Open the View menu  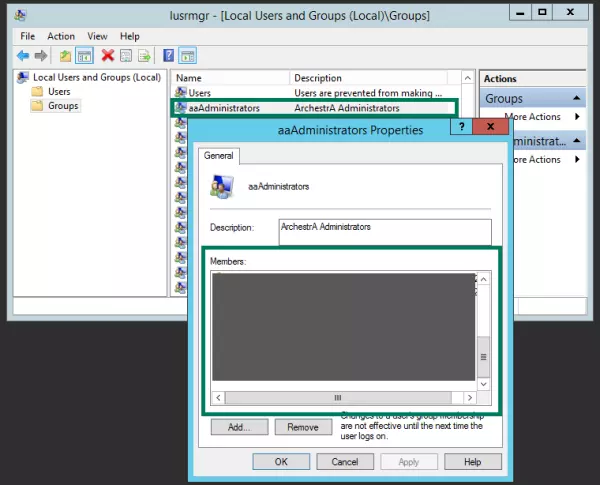[97, 36]
